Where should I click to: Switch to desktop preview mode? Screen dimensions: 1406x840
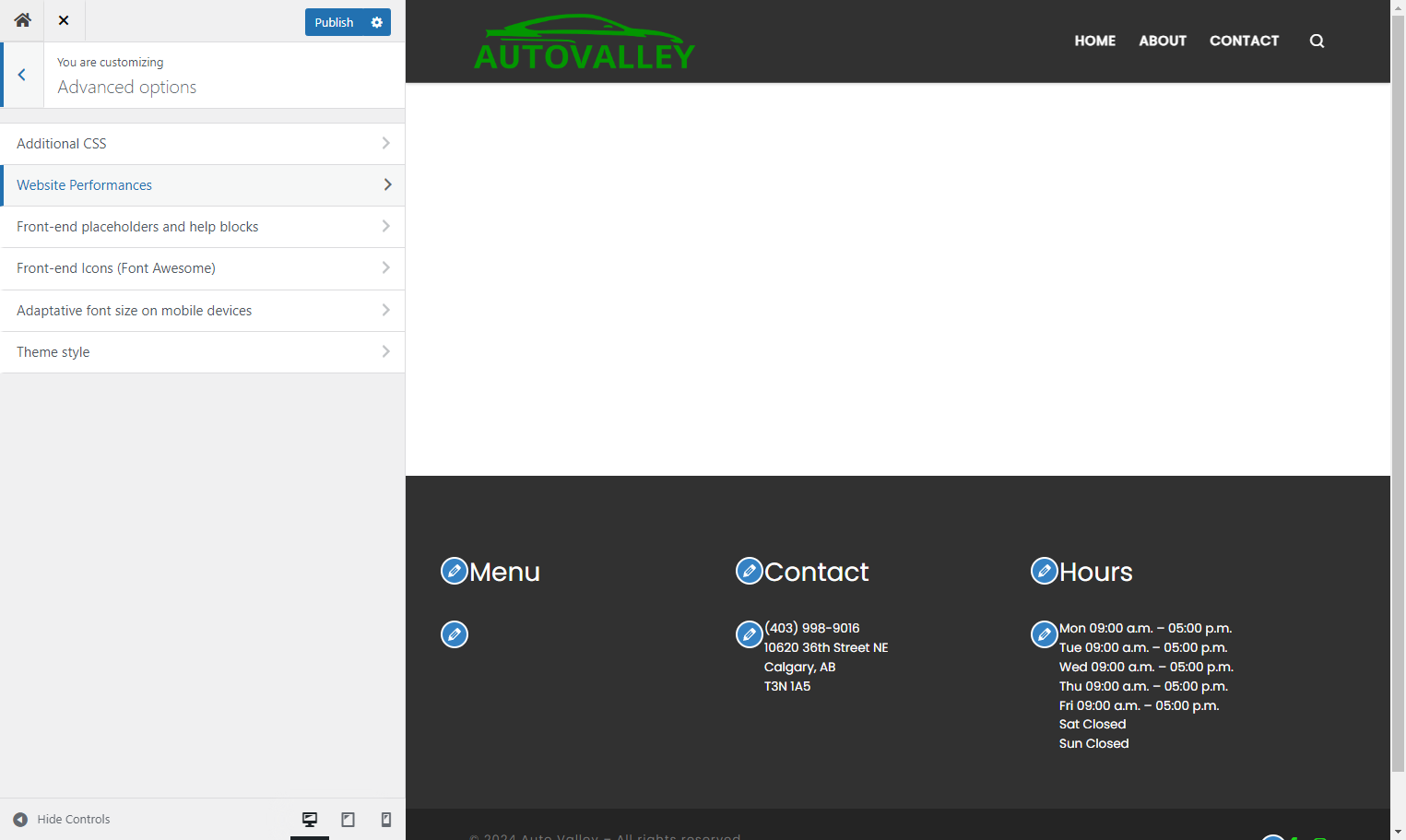[310, 820]
